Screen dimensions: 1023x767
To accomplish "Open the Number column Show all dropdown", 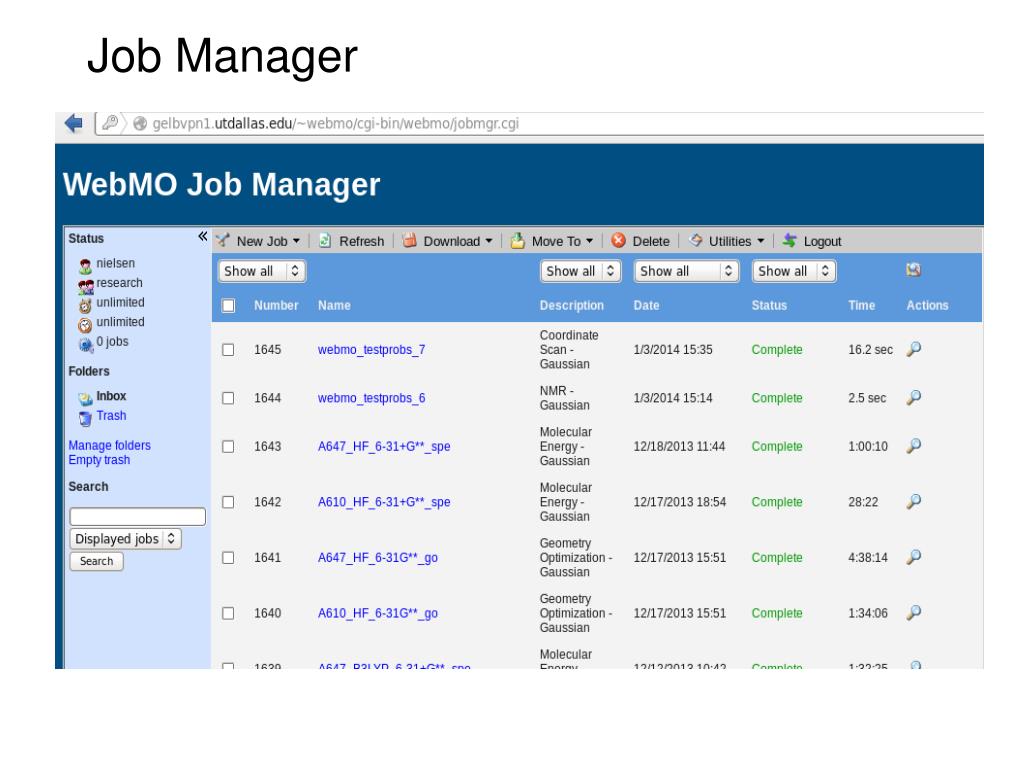I will point(262,271).
